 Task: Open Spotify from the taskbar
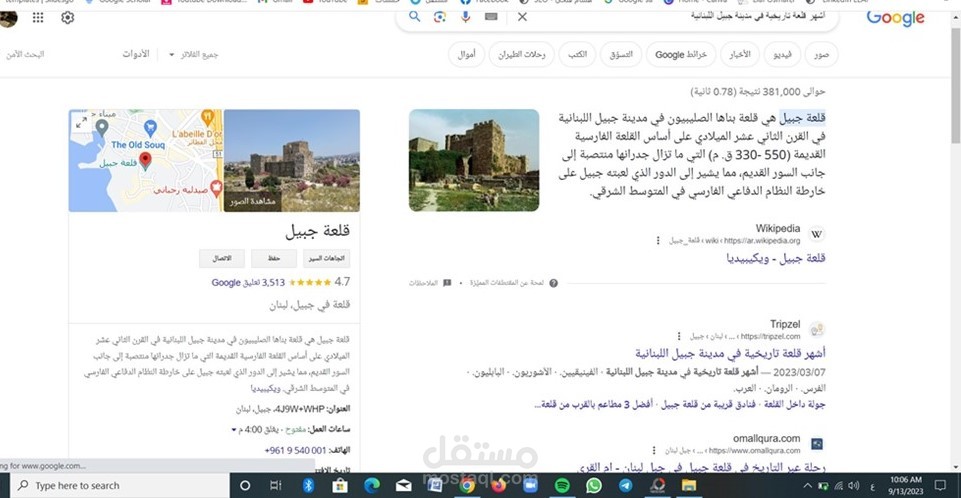tap(562, 486)
